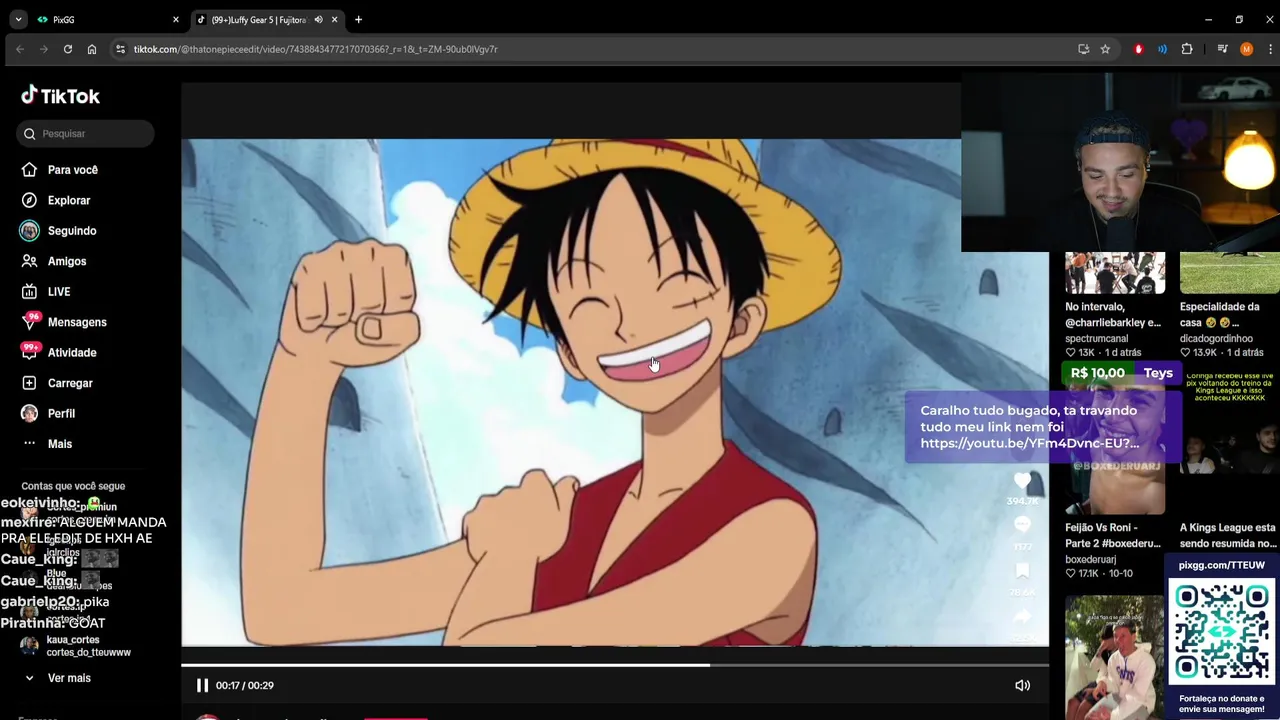1280x720 pixels.
Task: Open kaua_cortes followed account
Action: tap(75, 646)
